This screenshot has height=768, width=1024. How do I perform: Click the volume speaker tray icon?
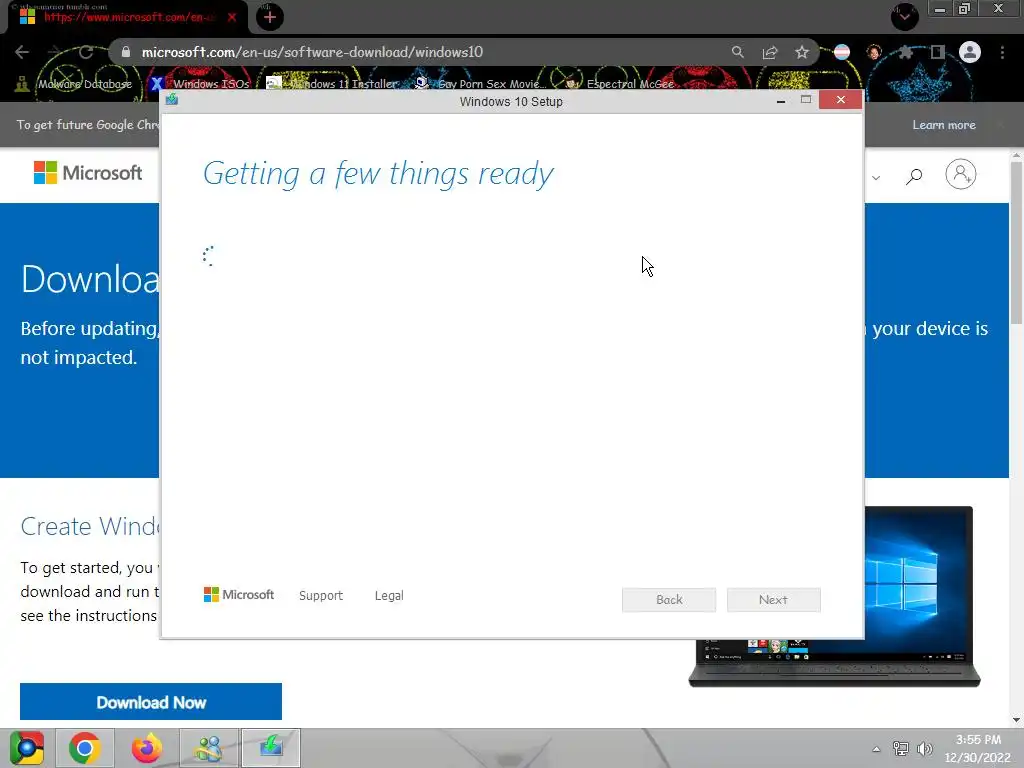click(x=924, y=748)
